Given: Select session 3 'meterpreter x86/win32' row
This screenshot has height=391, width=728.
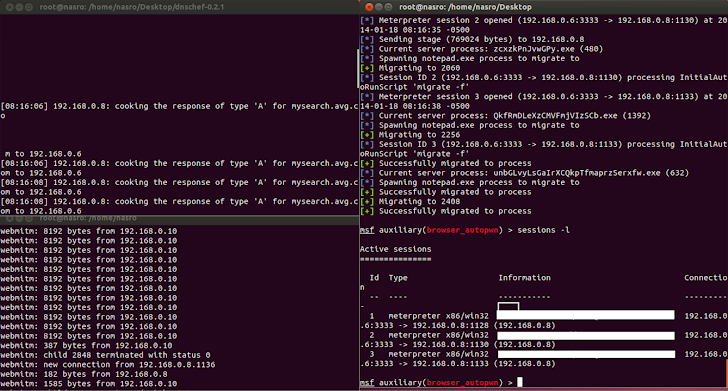Looking at the screenshot, I should [x=544, y=354].
